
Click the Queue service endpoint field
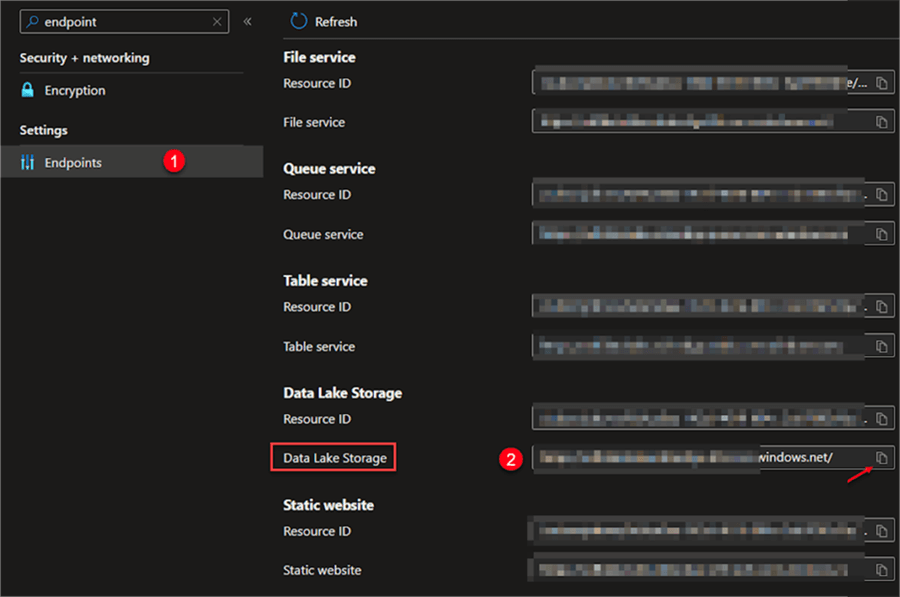click(x=700, y=235)
